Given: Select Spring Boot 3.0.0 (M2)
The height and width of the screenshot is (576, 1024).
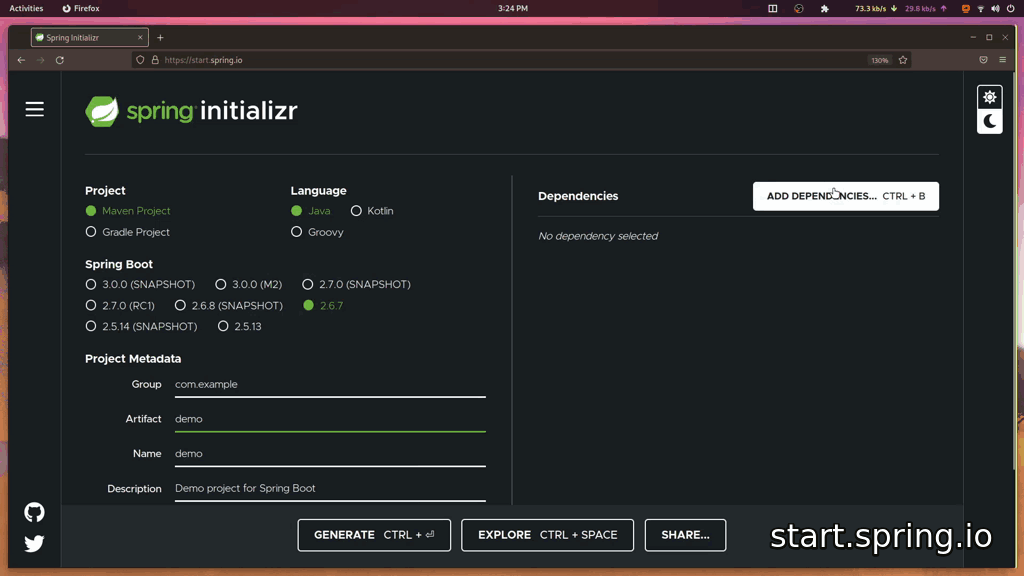Looking at the screenshot, I should (x=221, y=285).
